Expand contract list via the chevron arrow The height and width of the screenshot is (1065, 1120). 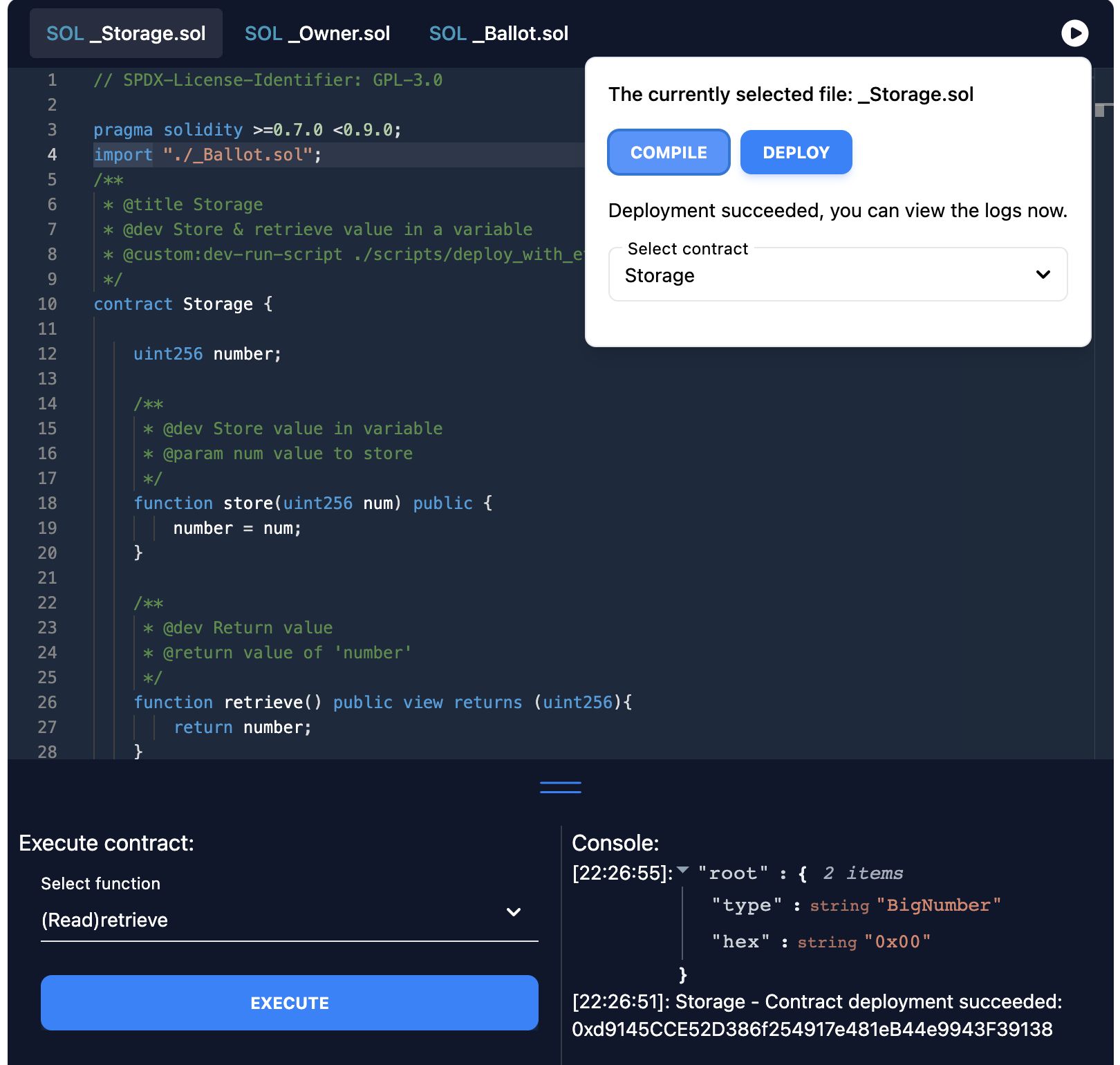click(1043, 275)
